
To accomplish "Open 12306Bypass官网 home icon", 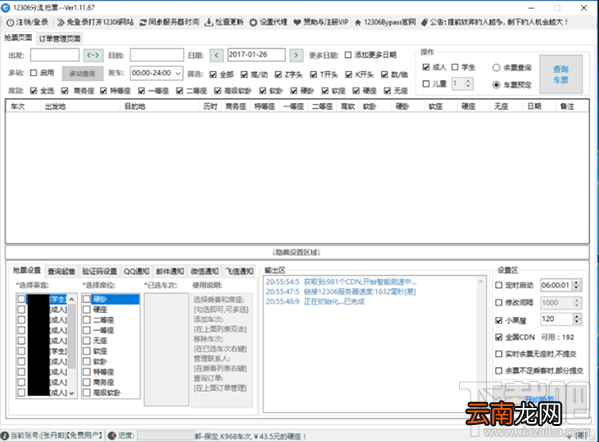I will 358,23.
